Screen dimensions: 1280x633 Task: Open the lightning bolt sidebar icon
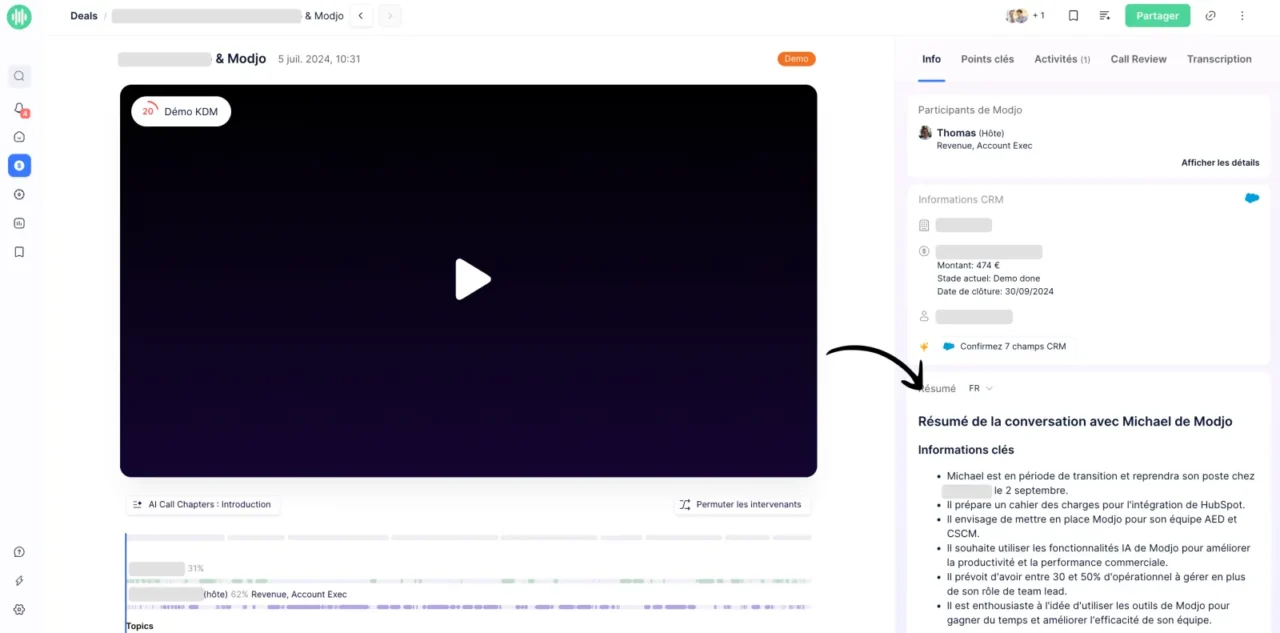pyautogui.click(x=19, y=581)
